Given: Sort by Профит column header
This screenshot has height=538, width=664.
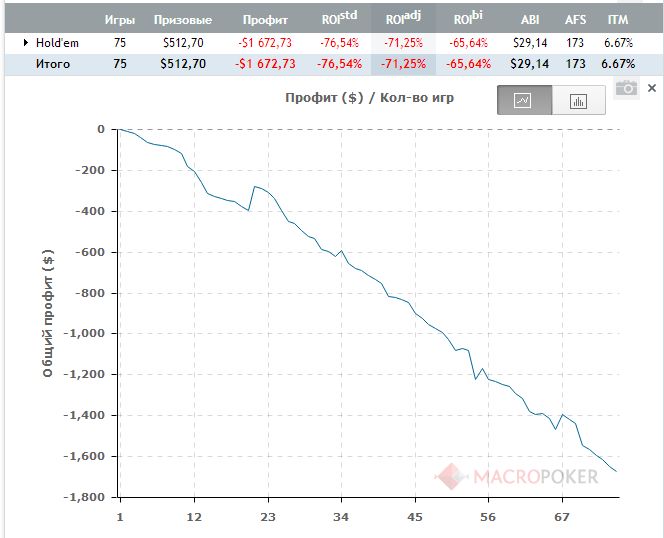Looking at the screenshot, I should [266, 20].
